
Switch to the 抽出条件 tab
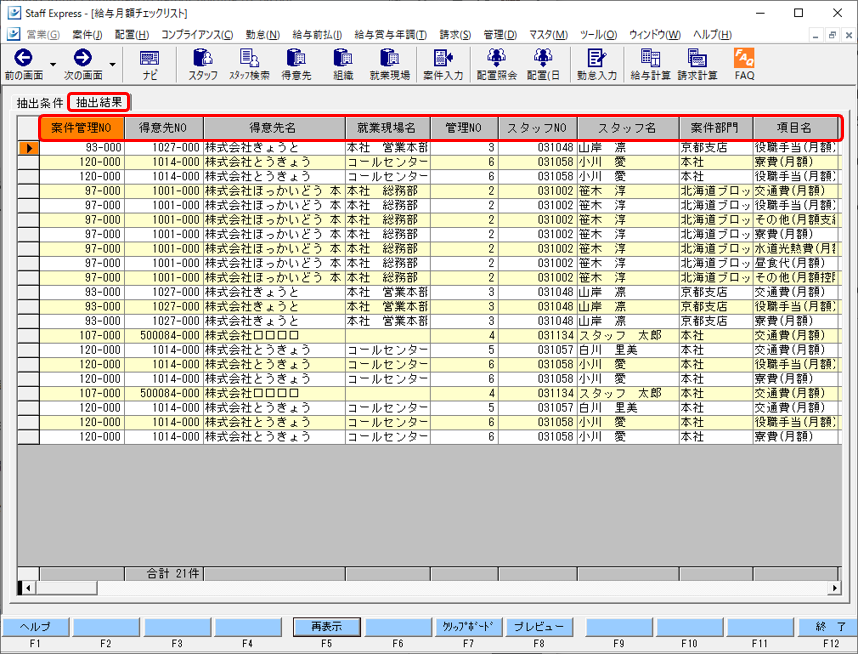pos(40,103)
